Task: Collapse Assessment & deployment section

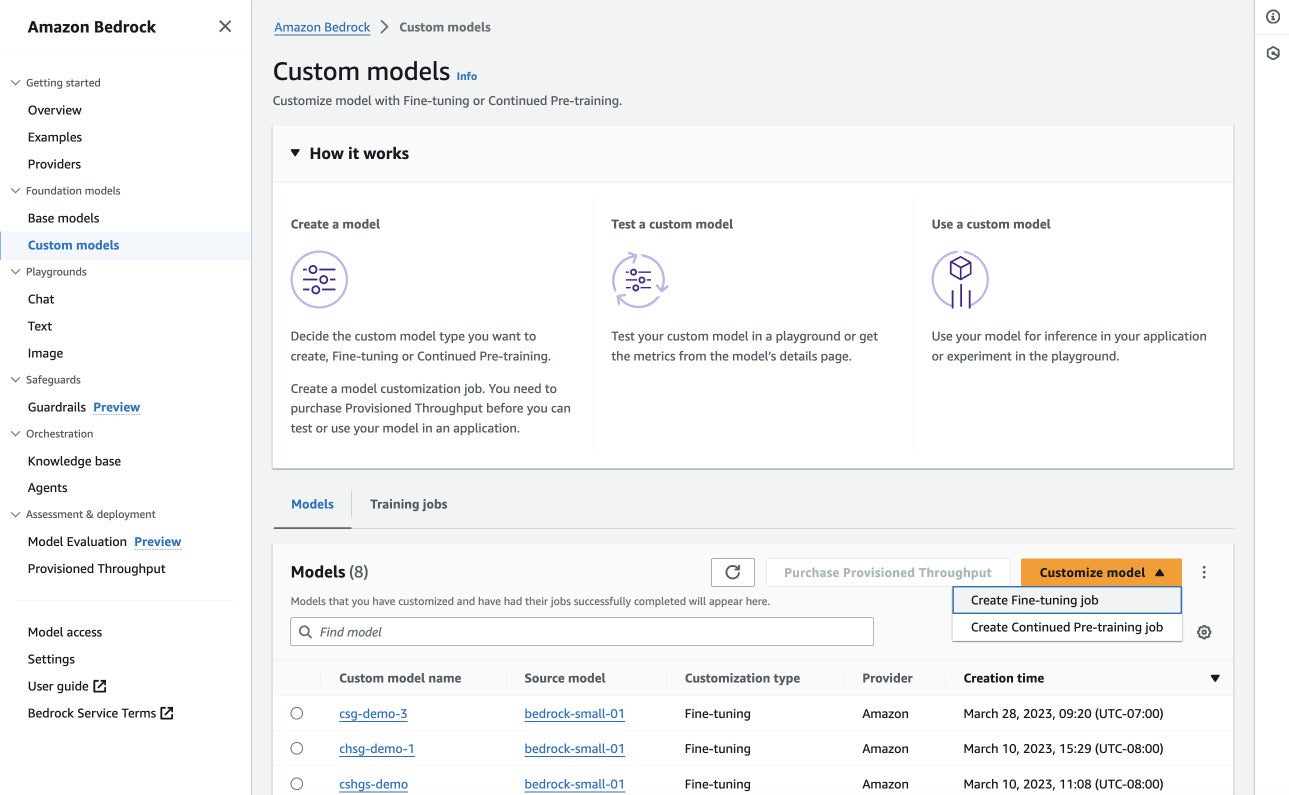Action: tap(15, 515)
